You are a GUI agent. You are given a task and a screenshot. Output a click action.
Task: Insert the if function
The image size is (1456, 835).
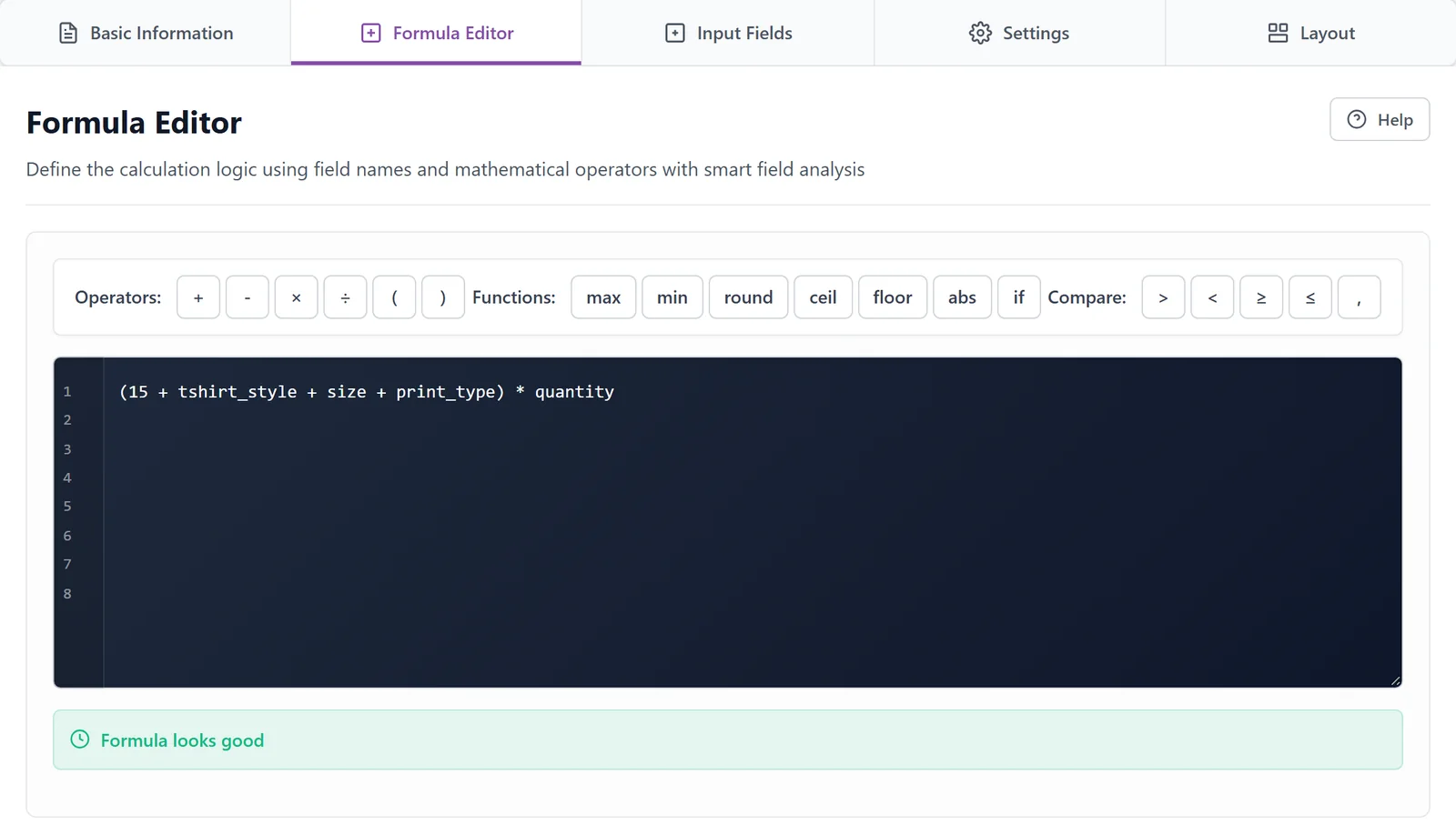[1019, 297]
